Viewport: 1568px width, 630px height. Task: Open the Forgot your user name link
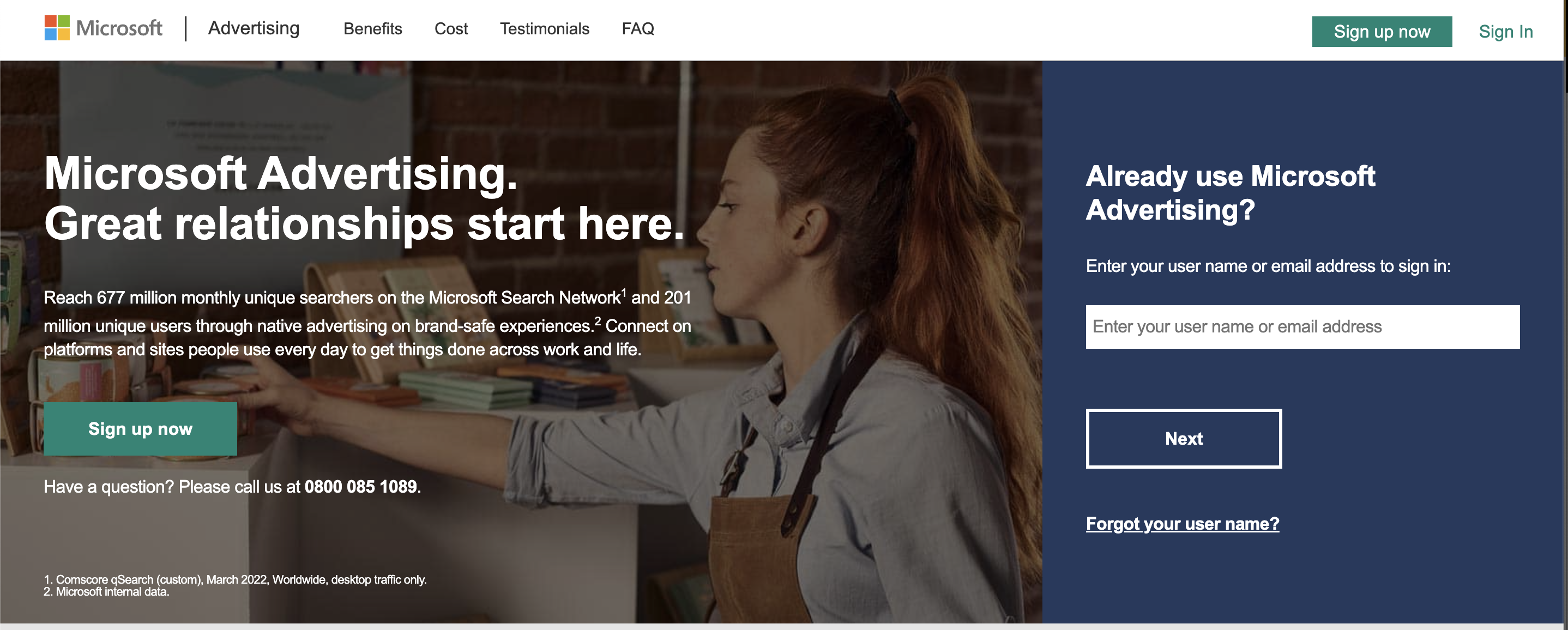point(1183,524)
